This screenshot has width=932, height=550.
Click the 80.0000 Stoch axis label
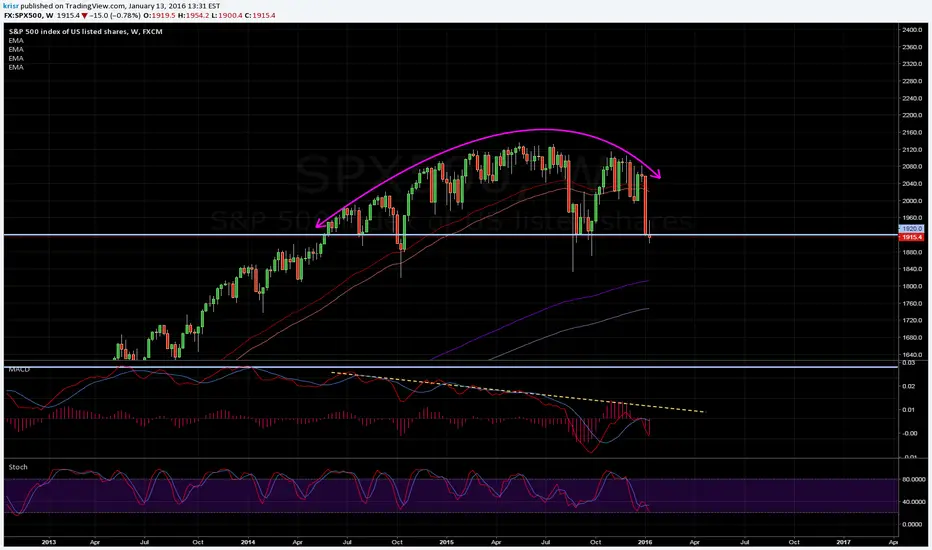914,479
